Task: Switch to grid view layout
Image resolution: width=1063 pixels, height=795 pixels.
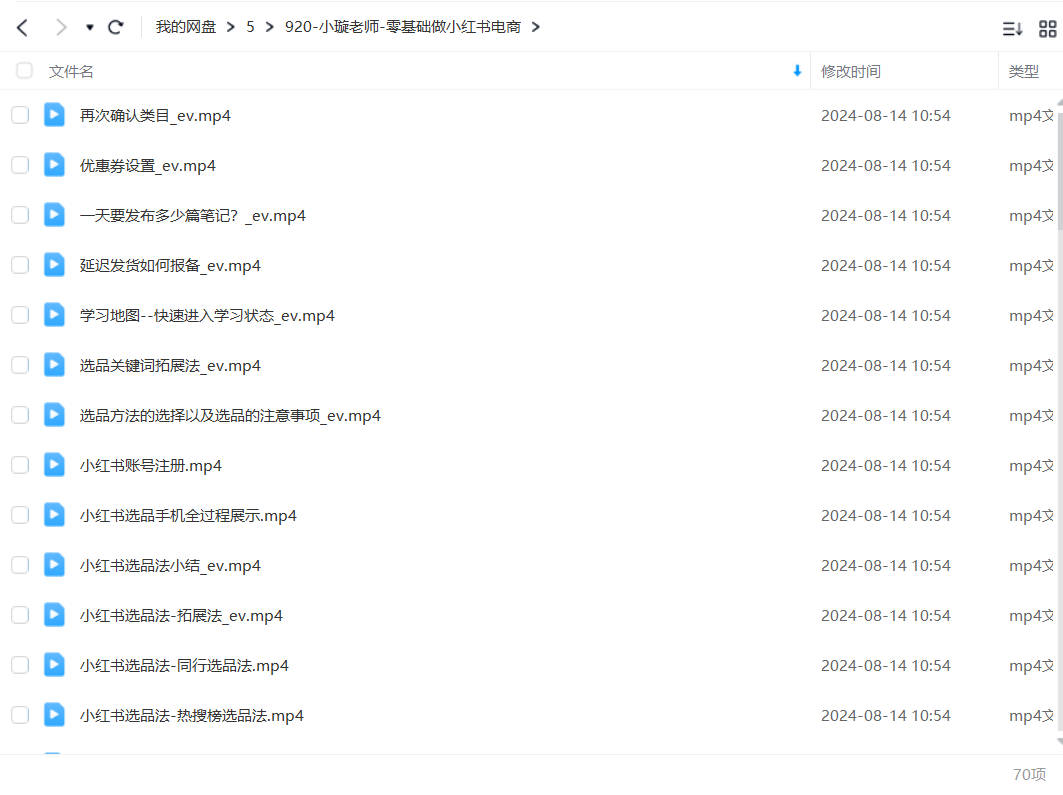Action: coord(1047,28)
